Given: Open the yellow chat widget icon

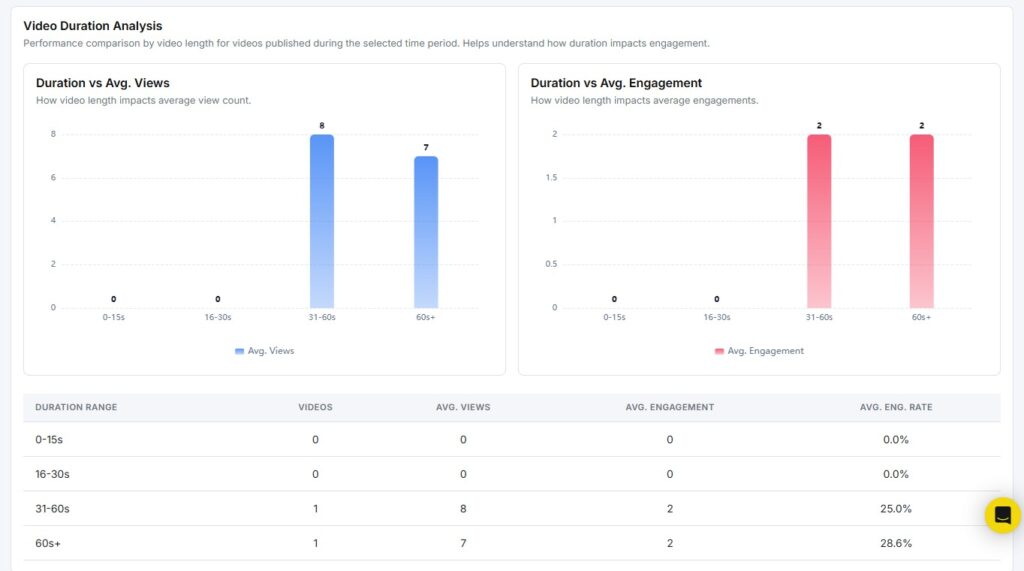Looking at the screenshot, I should 1002,515.
